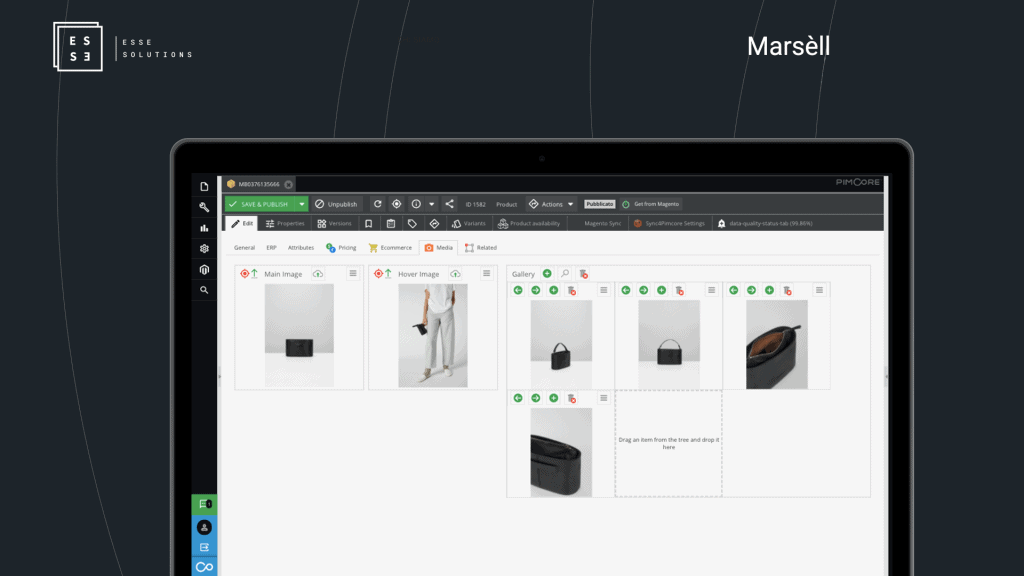The width and height of the screenshot is (1024, 576).
Task: Click the Hover Image red target icon
Action: [379, 274]
